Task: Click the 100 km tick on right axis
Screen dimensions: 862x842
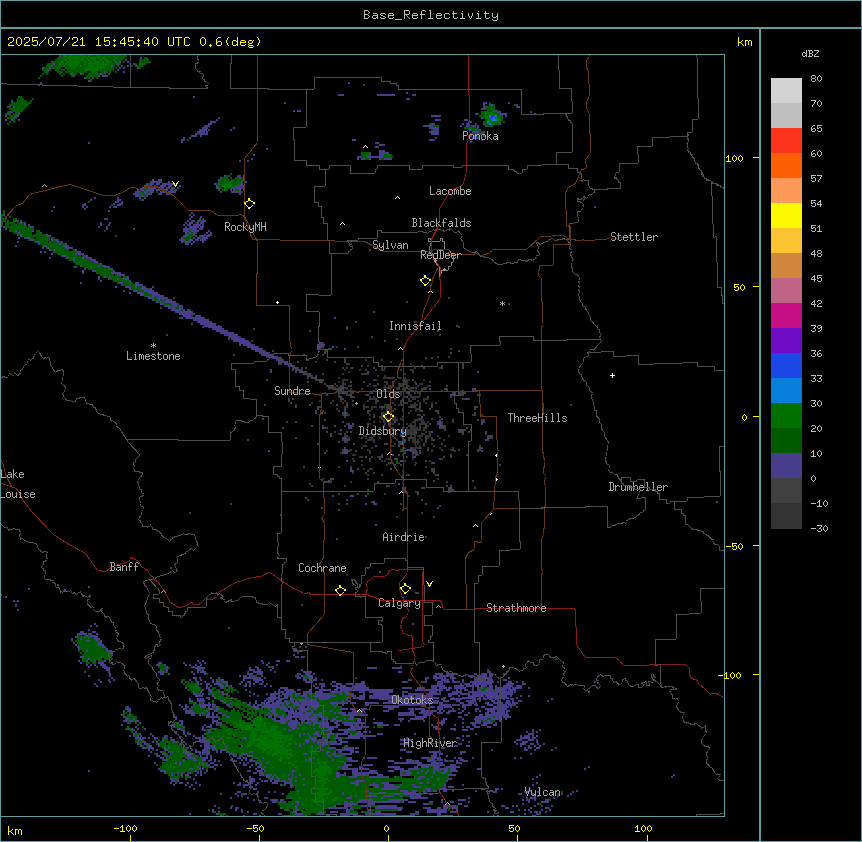Action: [x=734, y=158]
